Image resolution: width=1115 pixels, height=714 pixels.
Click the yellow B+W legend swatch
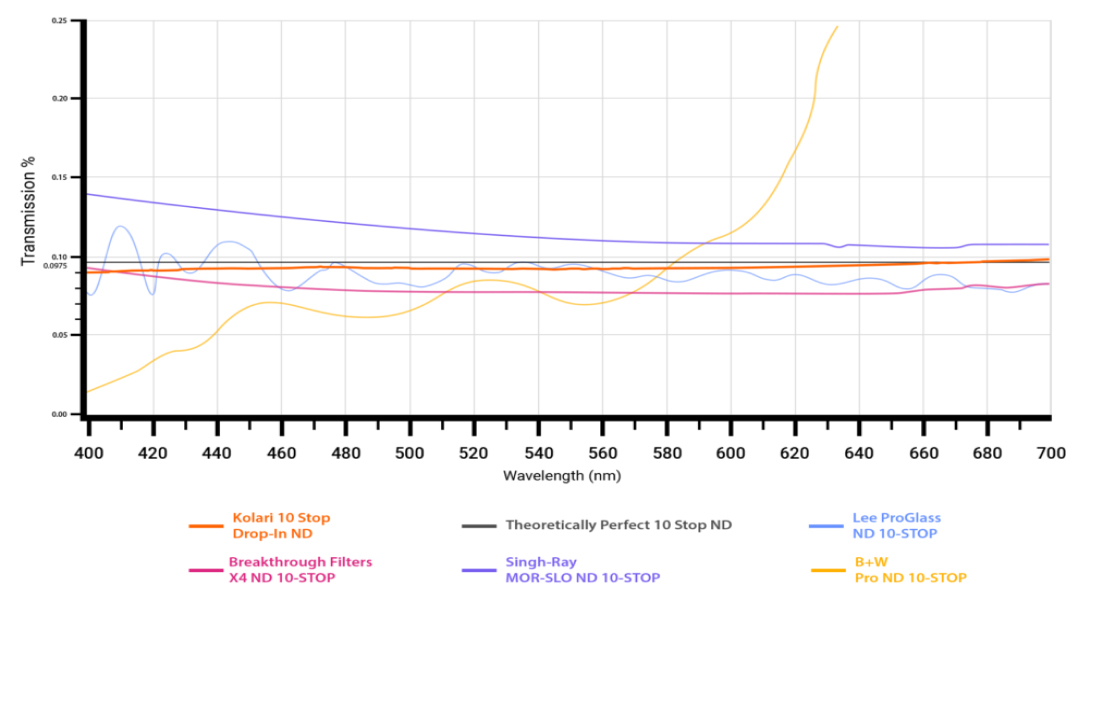[x=825, y=570]
